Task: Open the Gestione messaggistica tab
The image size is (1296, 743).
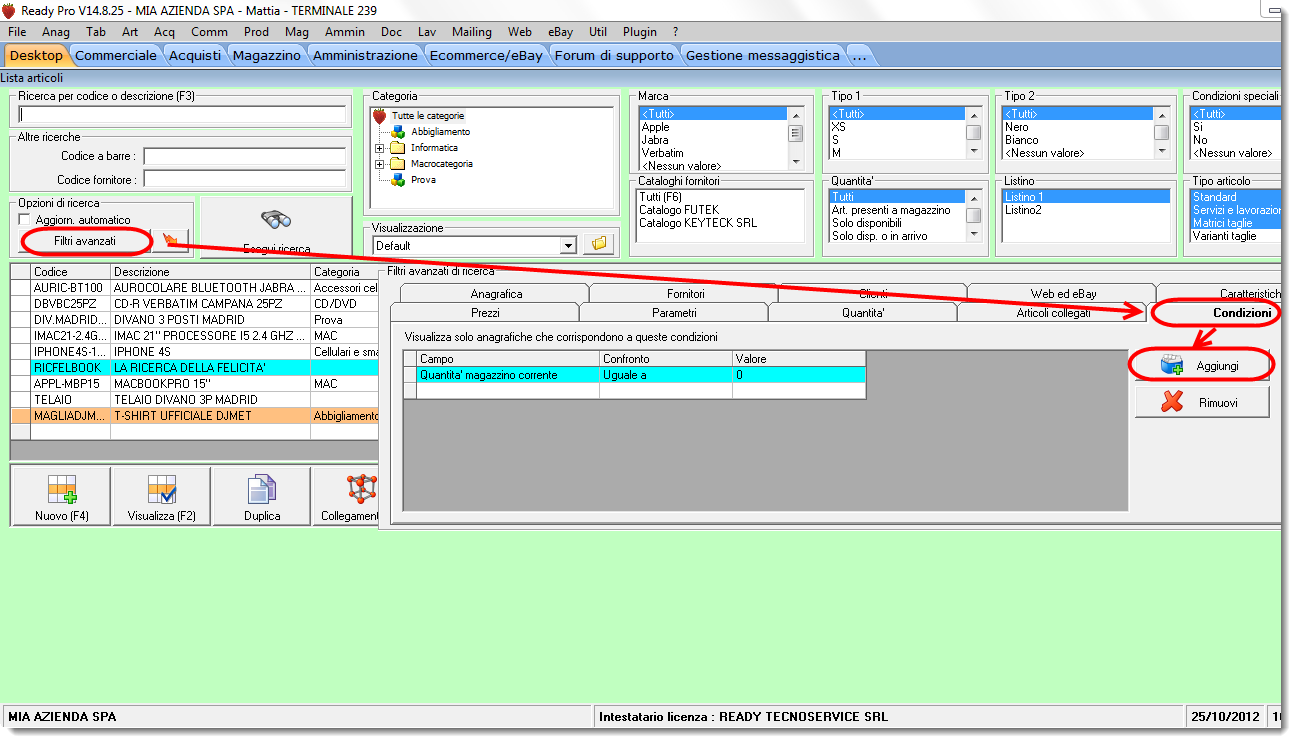Action: pyautogui.click(x=763, y=55)
